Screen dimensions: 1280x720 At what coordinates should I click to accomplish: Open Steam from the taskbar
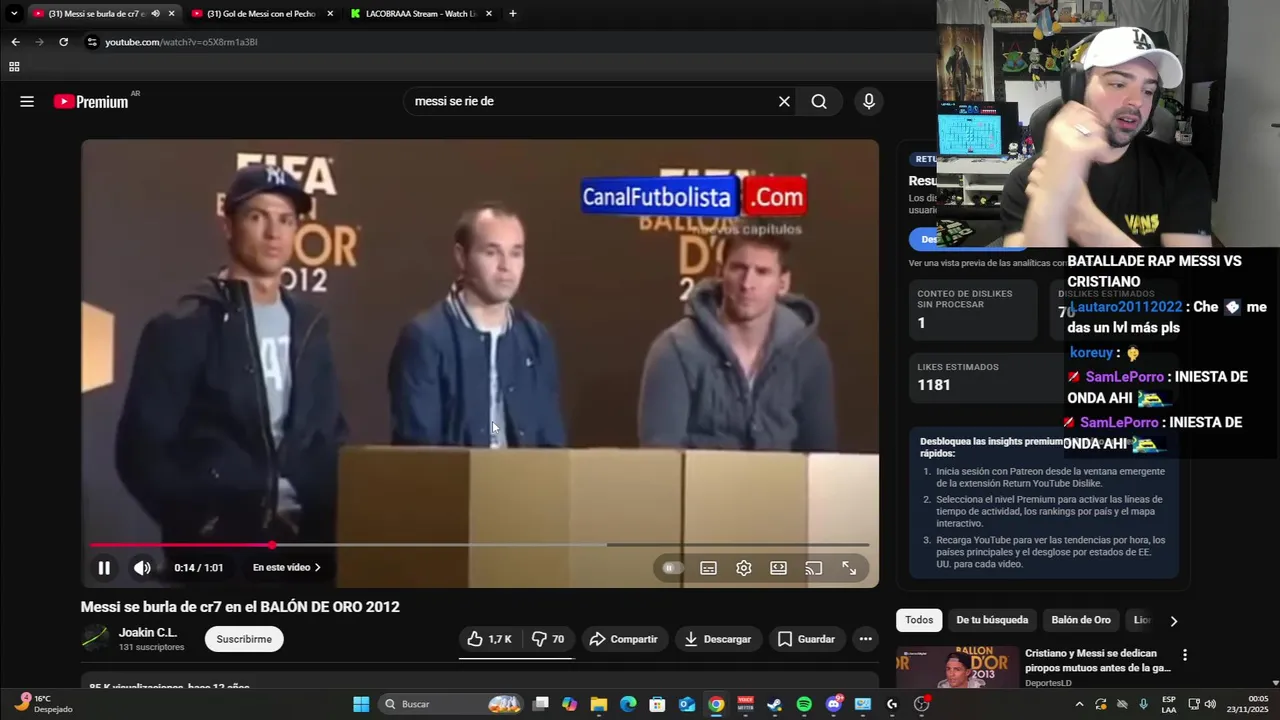point(774,704)
